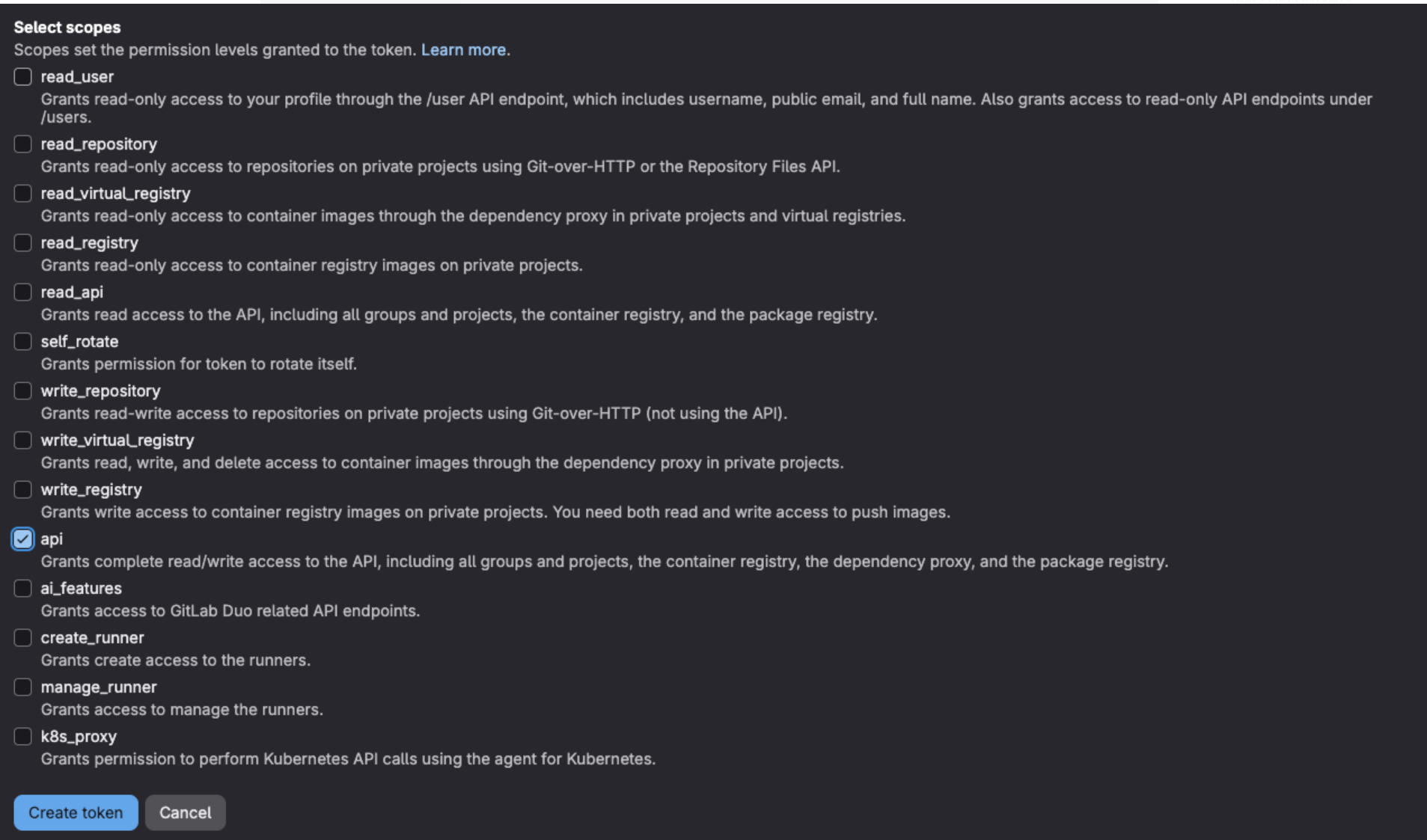Toggle the write_repository checkbox on

coord(23,391)
